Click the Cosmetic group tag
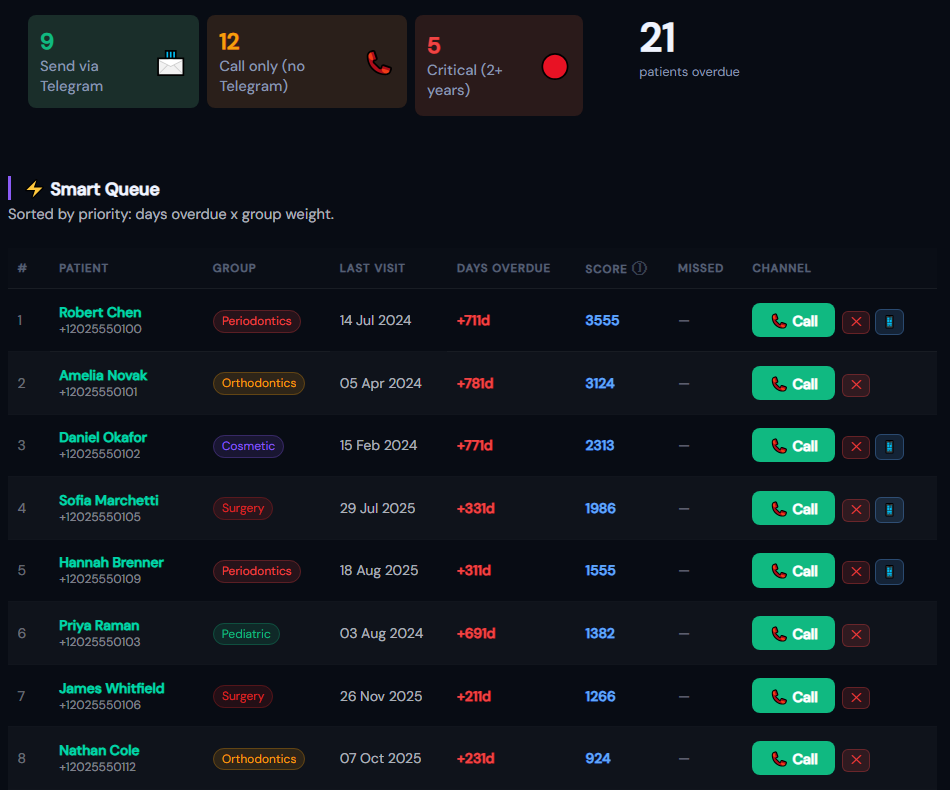 [248, 446]
